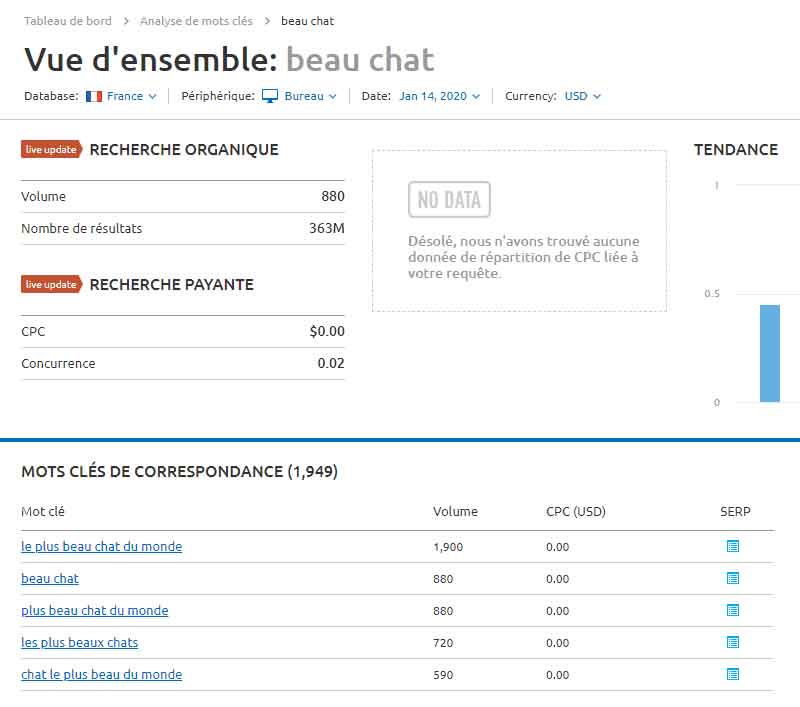Screen dimensions: 800x707
Task: Go to Tableau de bord breadcrumb
Action: coord(67,21)
